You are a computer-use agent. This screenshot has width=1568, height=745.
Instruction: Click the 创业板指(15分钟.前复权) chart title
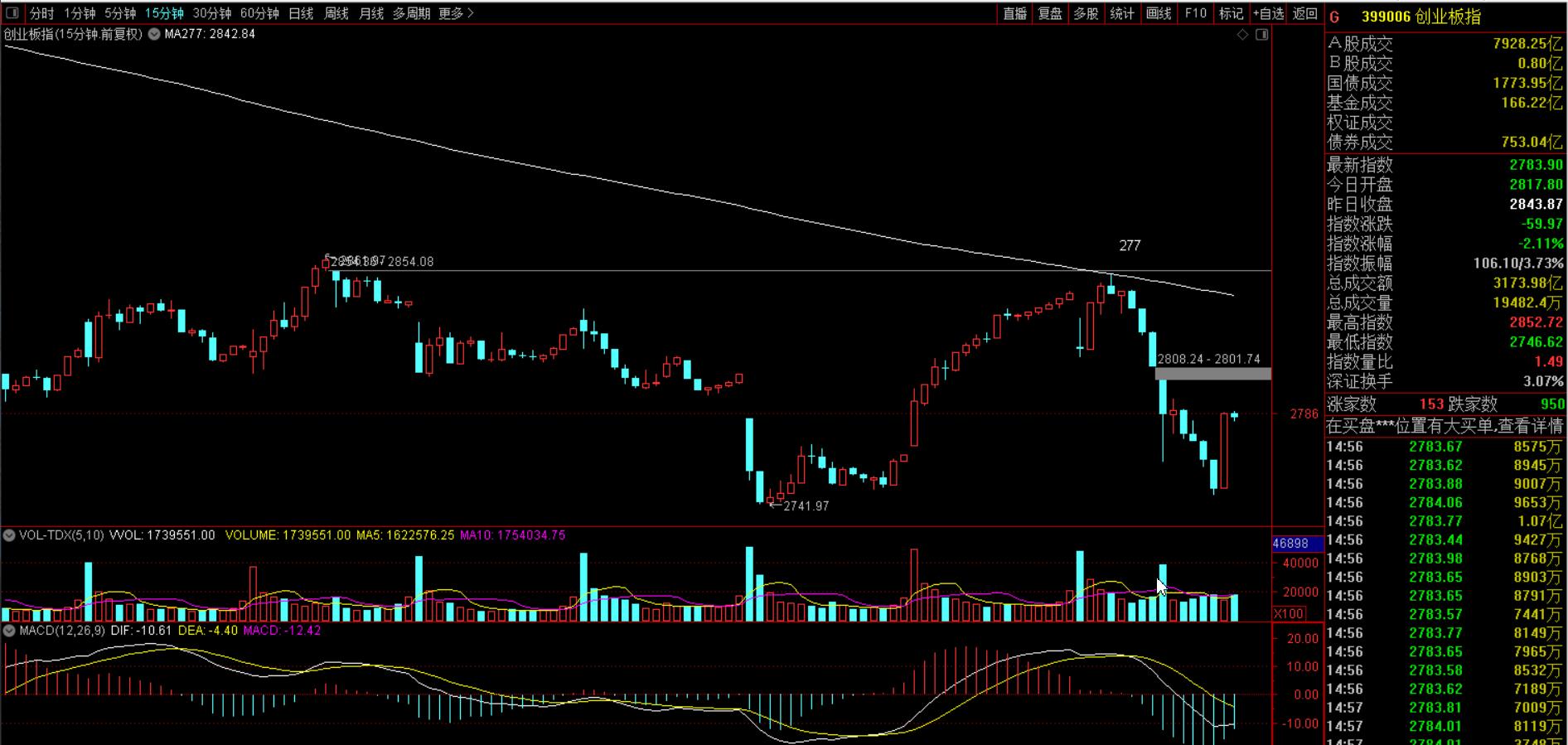tap(73, 34)
